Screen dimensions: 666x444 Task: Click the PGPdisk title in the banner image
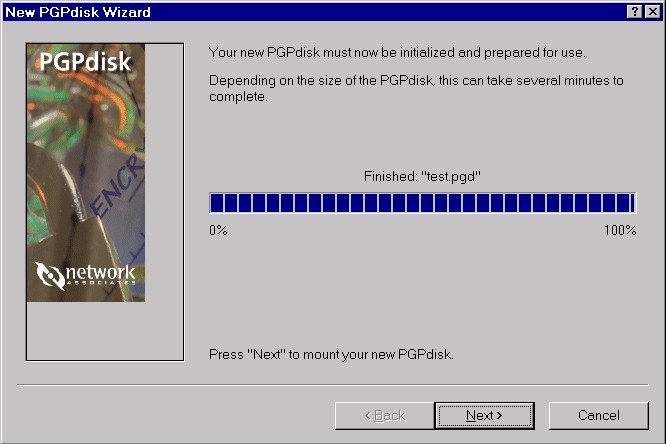click(85, 62)
